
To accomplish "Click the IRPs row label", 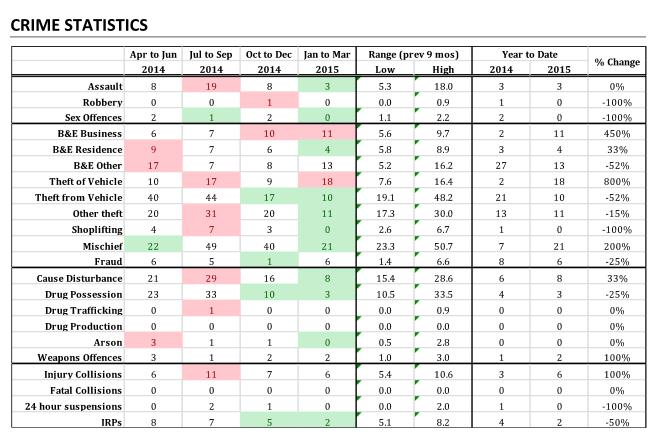I will [x=110, y=423].
